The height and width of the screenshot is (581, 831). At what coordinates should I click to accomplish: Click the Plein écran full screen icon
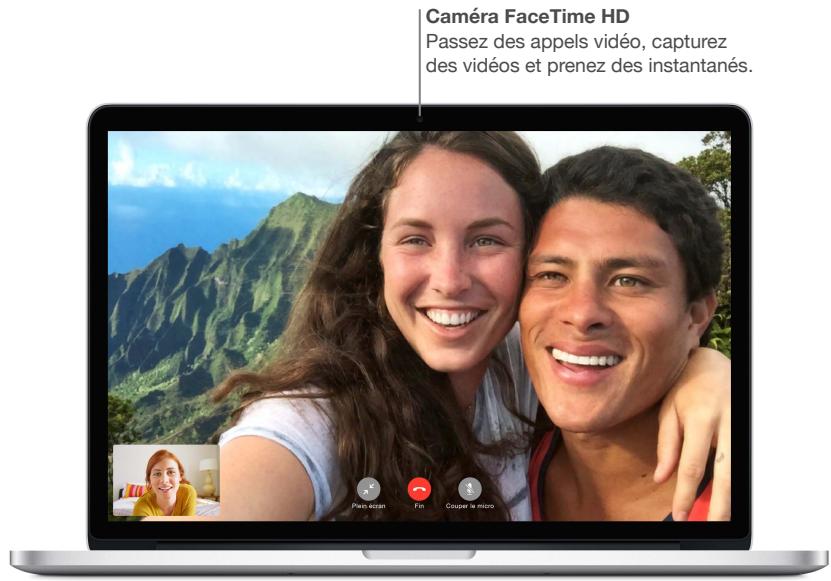pos(368,489)
